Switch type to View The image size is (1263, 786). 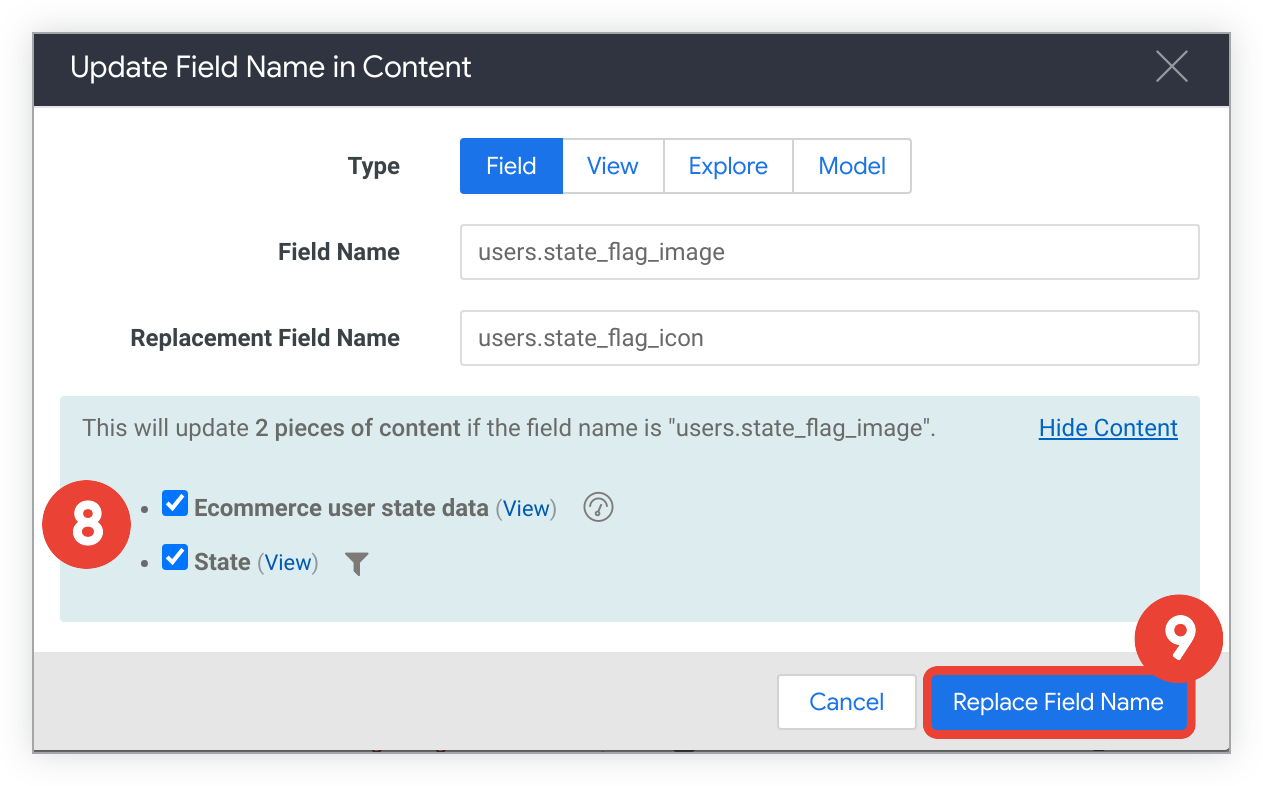tap(612, 166)
